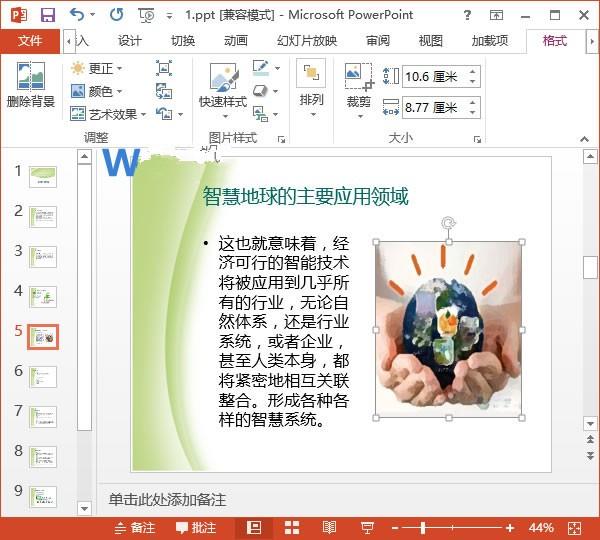This screenshot has width=600, height=540.
Task: Click the Save icon in quick access toolbar
Action: (x=48, y=15)
